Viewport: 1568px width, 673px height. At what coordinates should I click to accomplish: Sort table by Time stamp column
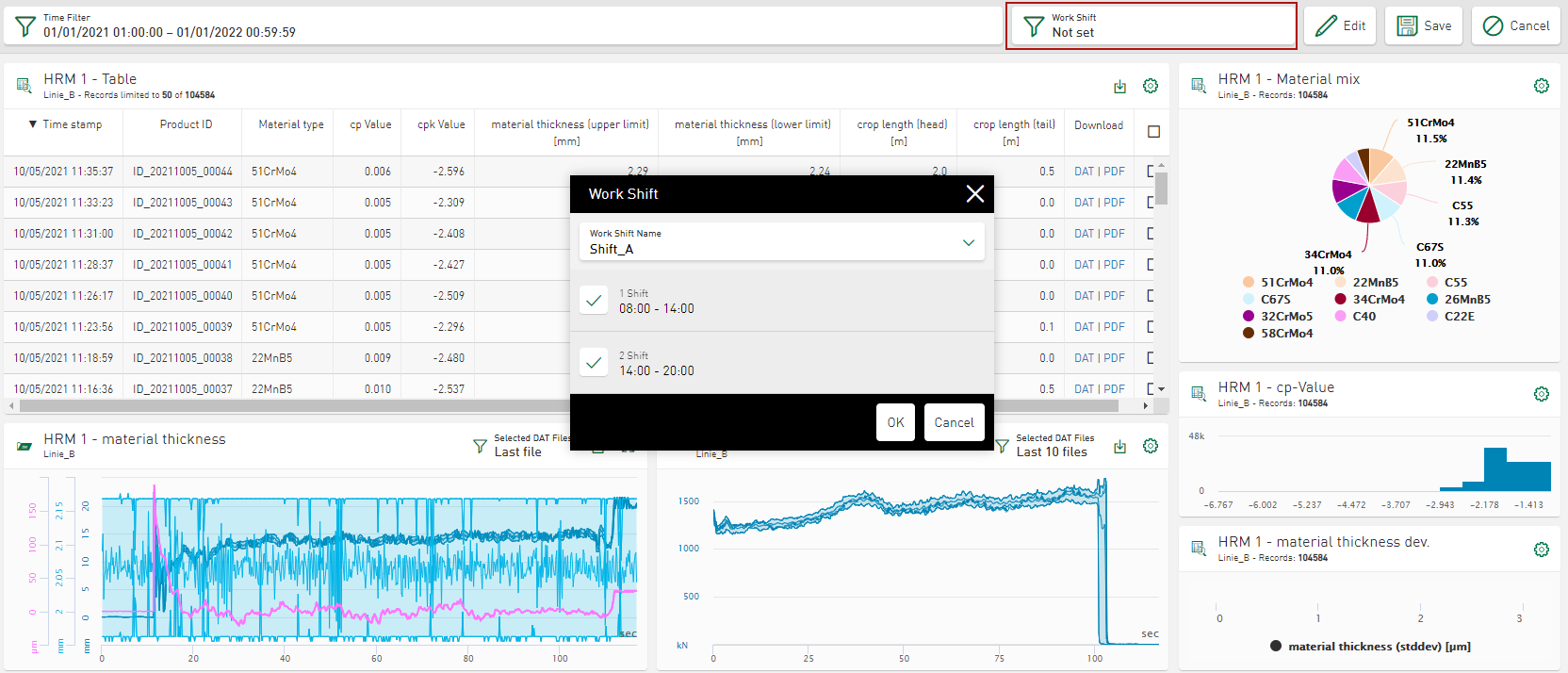click(66, 124)
